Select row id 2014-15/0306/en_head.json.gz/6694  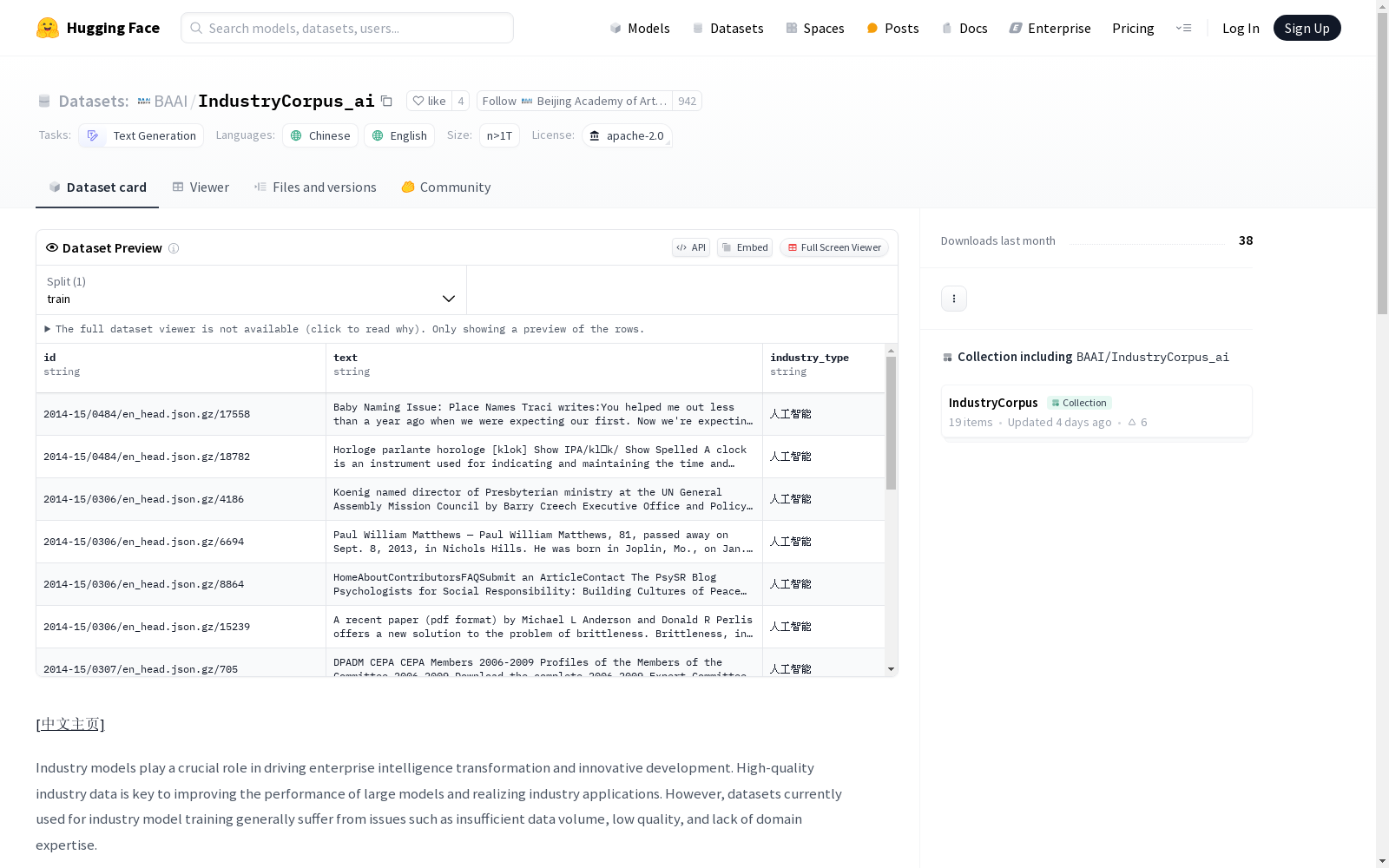(181, 542)
